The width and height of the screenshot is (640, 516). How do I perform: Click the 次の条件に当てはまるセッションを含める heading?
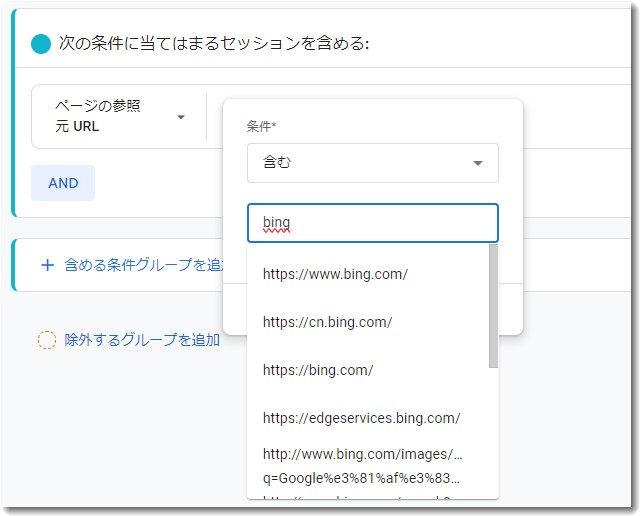[x=214, y=44]
